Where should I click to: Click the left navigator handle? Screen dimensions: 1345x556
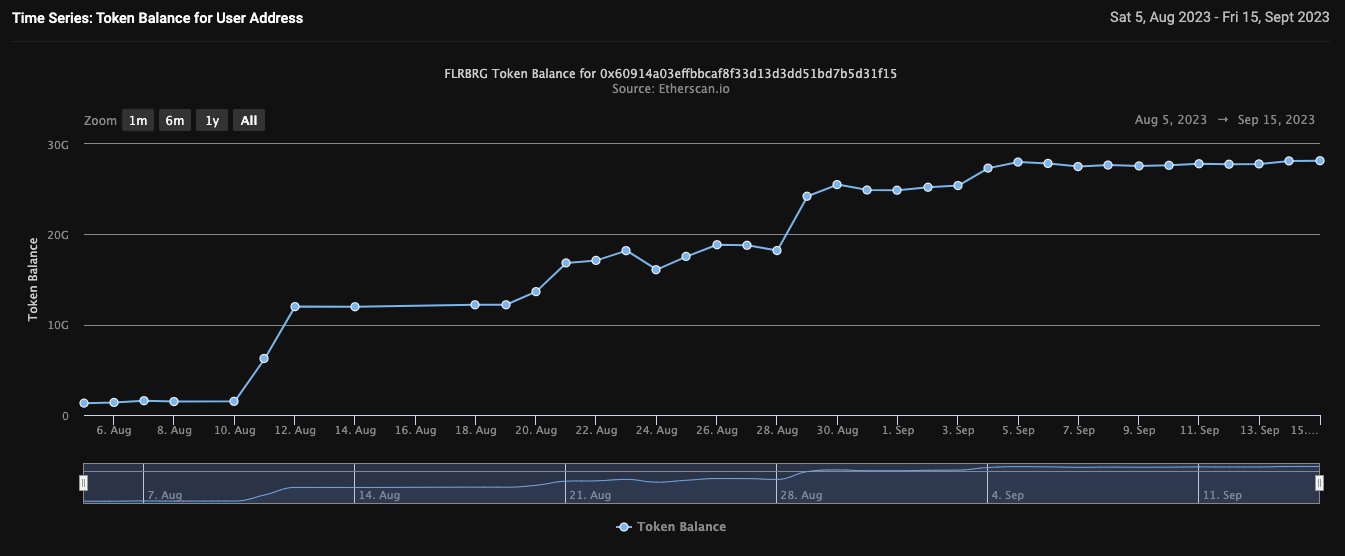point(84,483)
